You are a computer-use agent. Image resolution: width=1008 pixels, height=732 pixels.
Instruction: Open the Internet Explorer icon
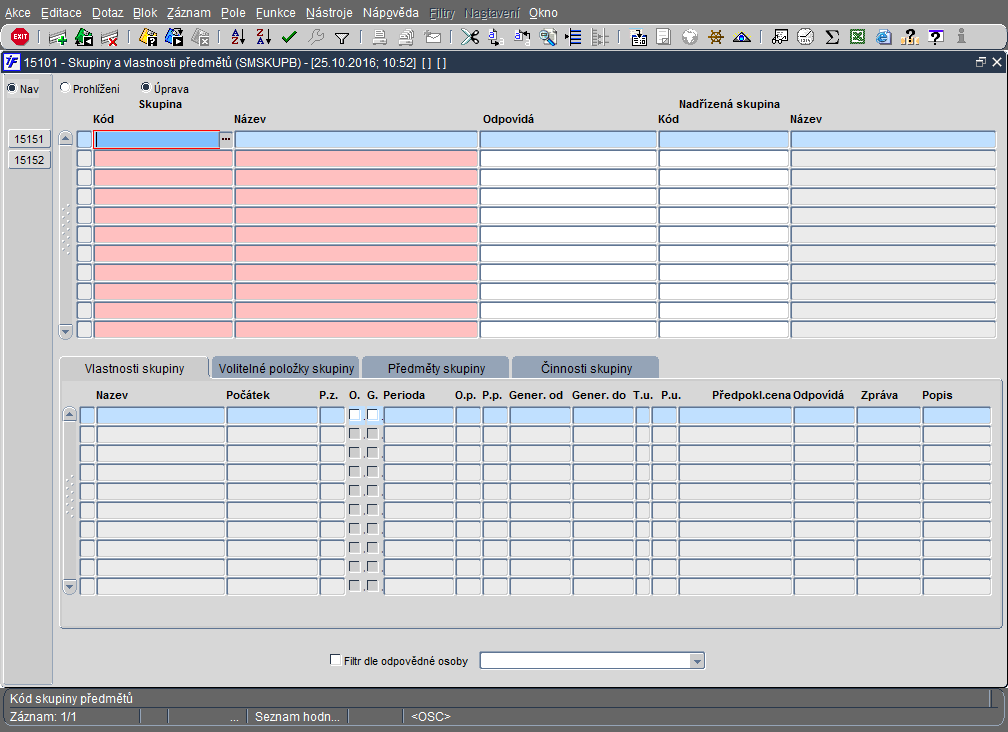click(884, 37)
